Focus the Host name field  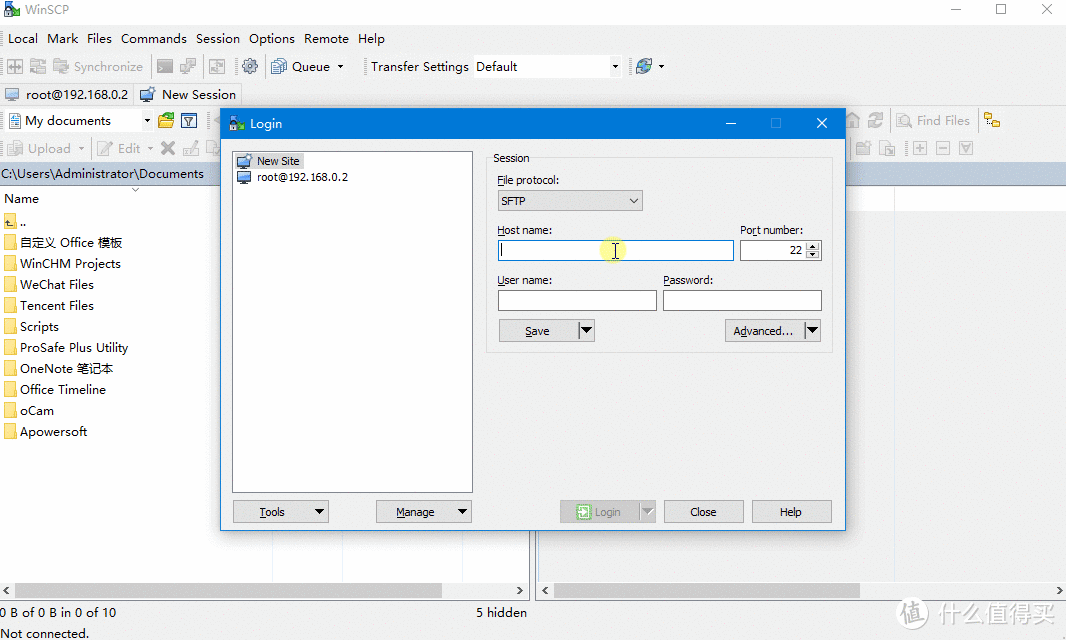tap(615, 250)
